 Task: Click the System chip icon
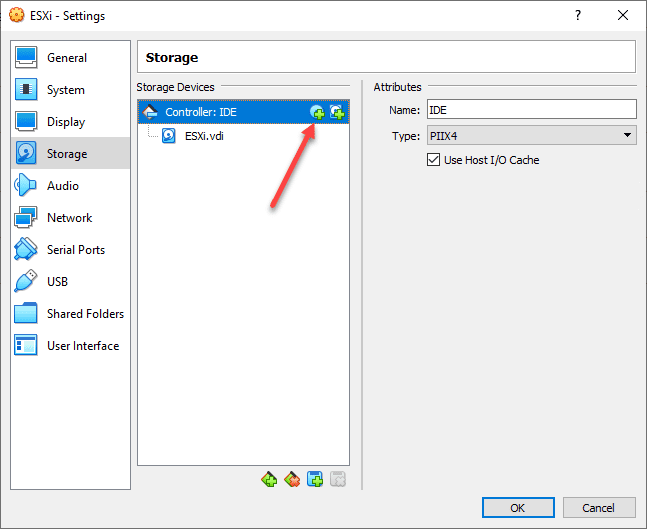point(26,89)
